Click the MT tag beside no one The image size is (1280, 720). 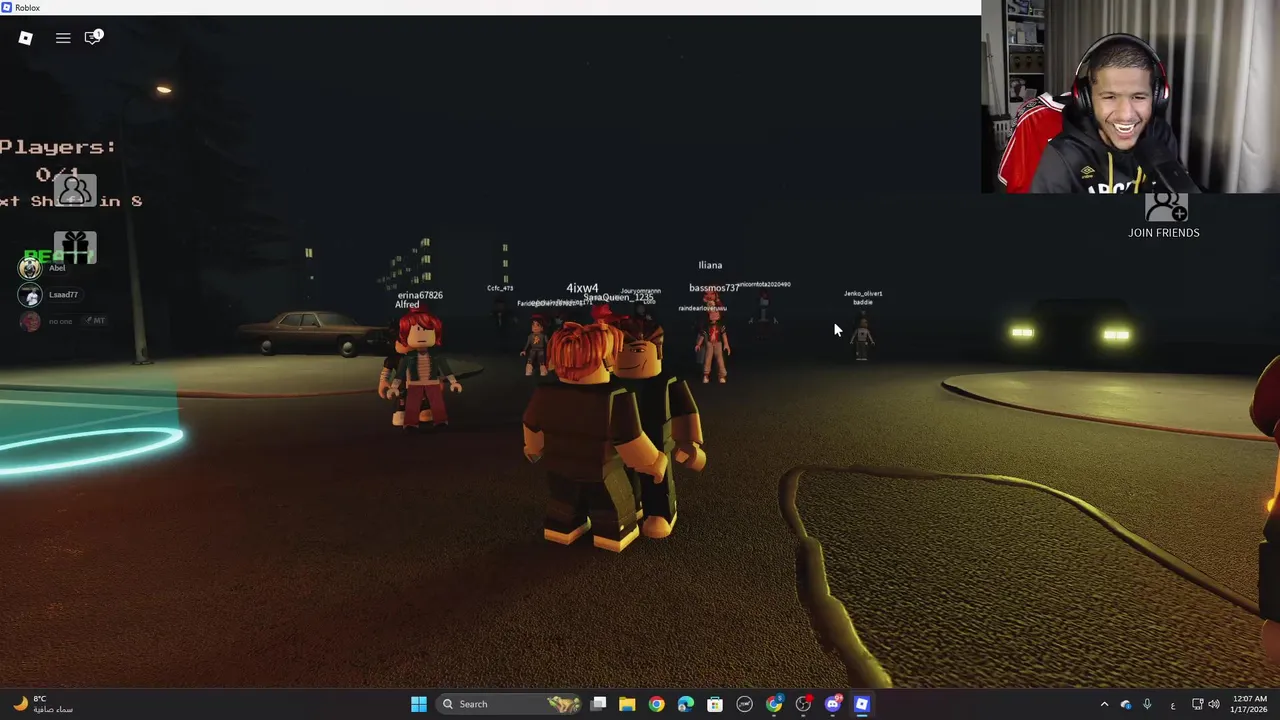point(95,321)
